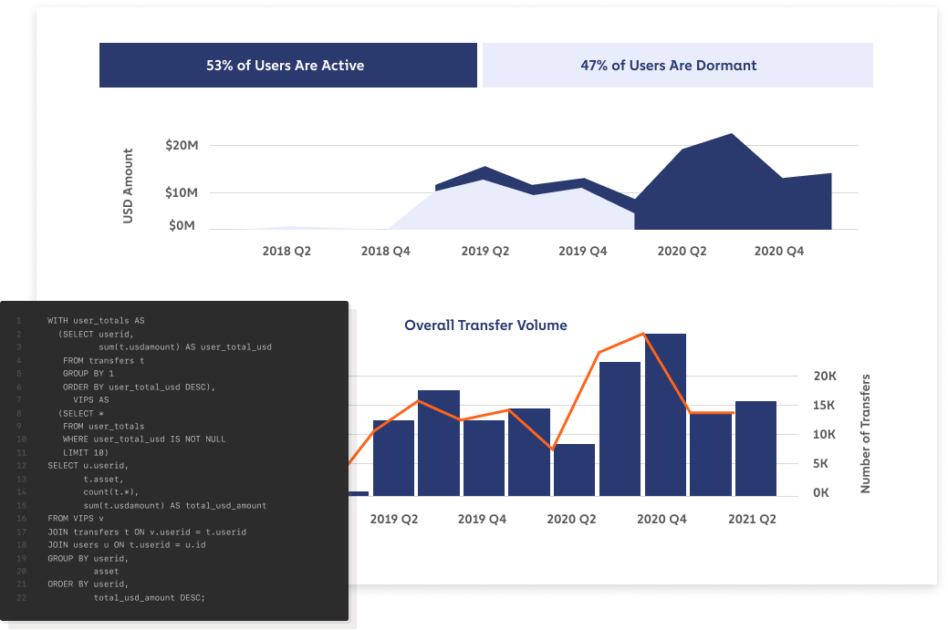
Task: Click the orange line's highest peak point
Action: (645, 334)
